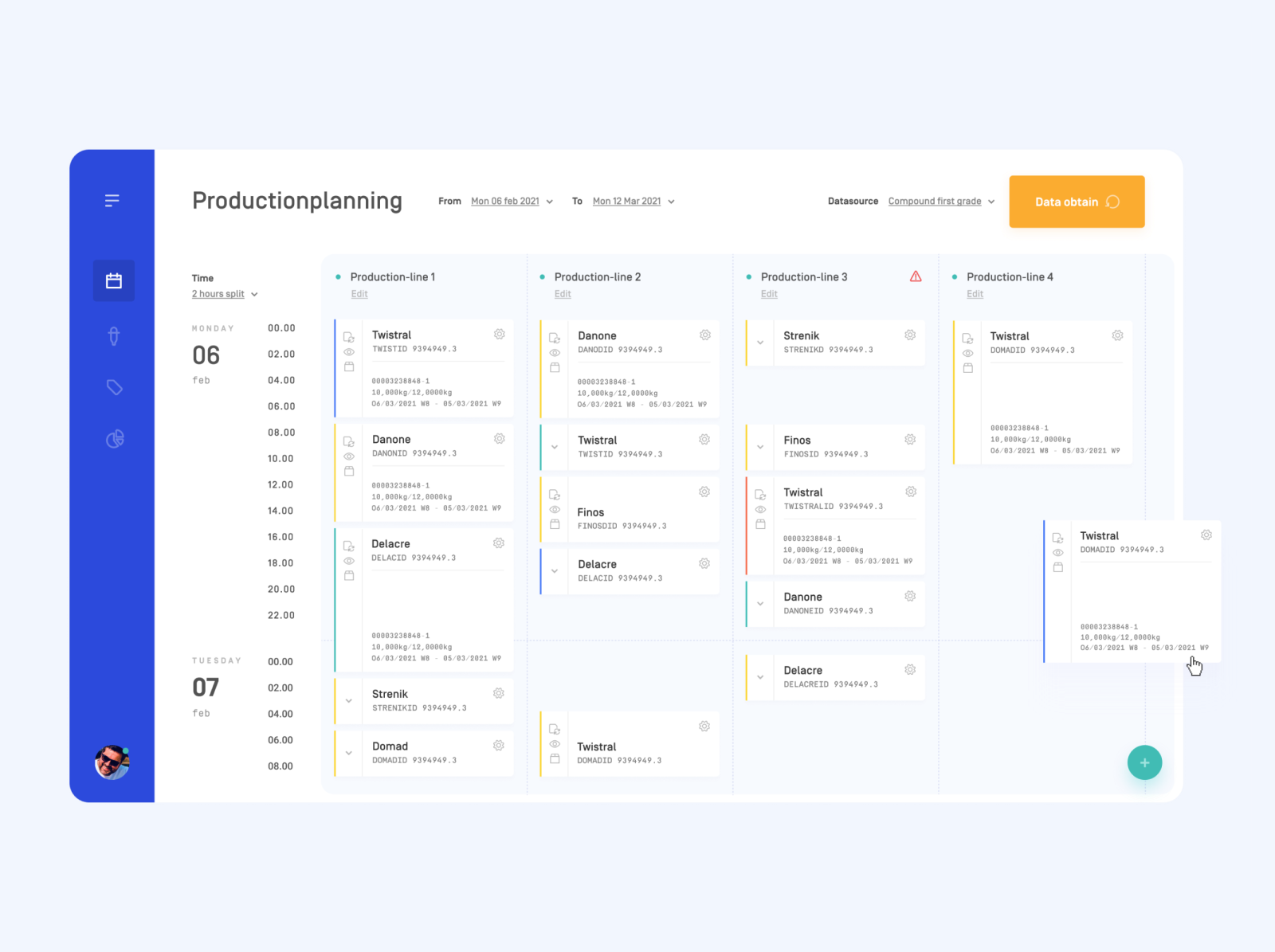Viewport: 1275px width, 952px height.
Task: Open the pie chart view in sidebar
Action: (113, 438)
